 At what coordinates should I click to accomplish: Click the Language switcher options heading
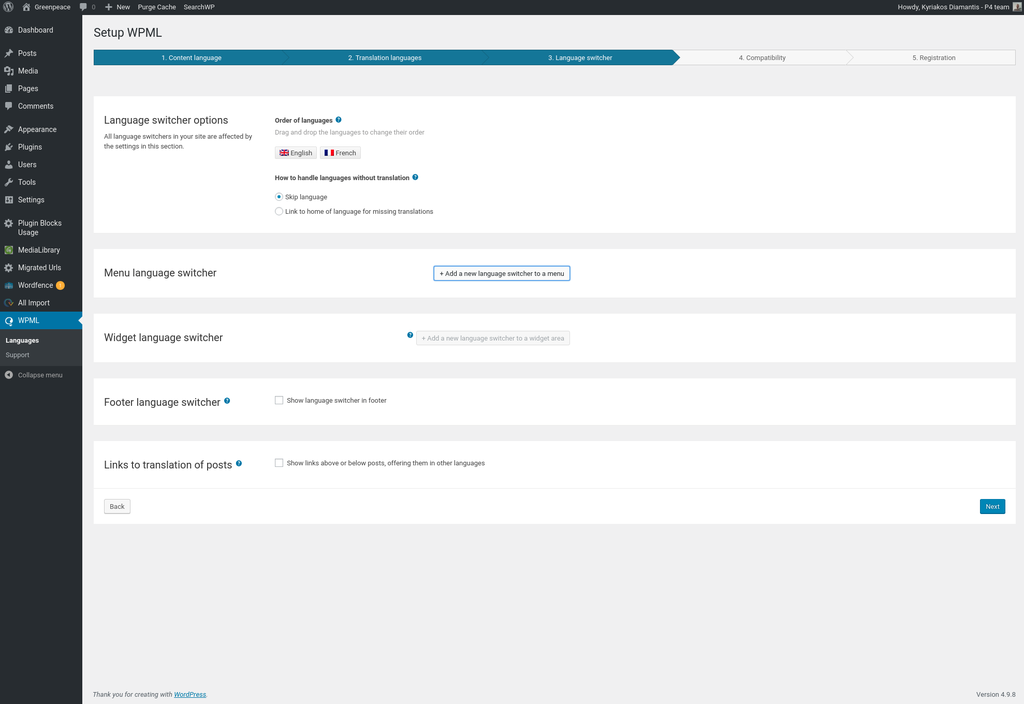[x=166, y=120]
